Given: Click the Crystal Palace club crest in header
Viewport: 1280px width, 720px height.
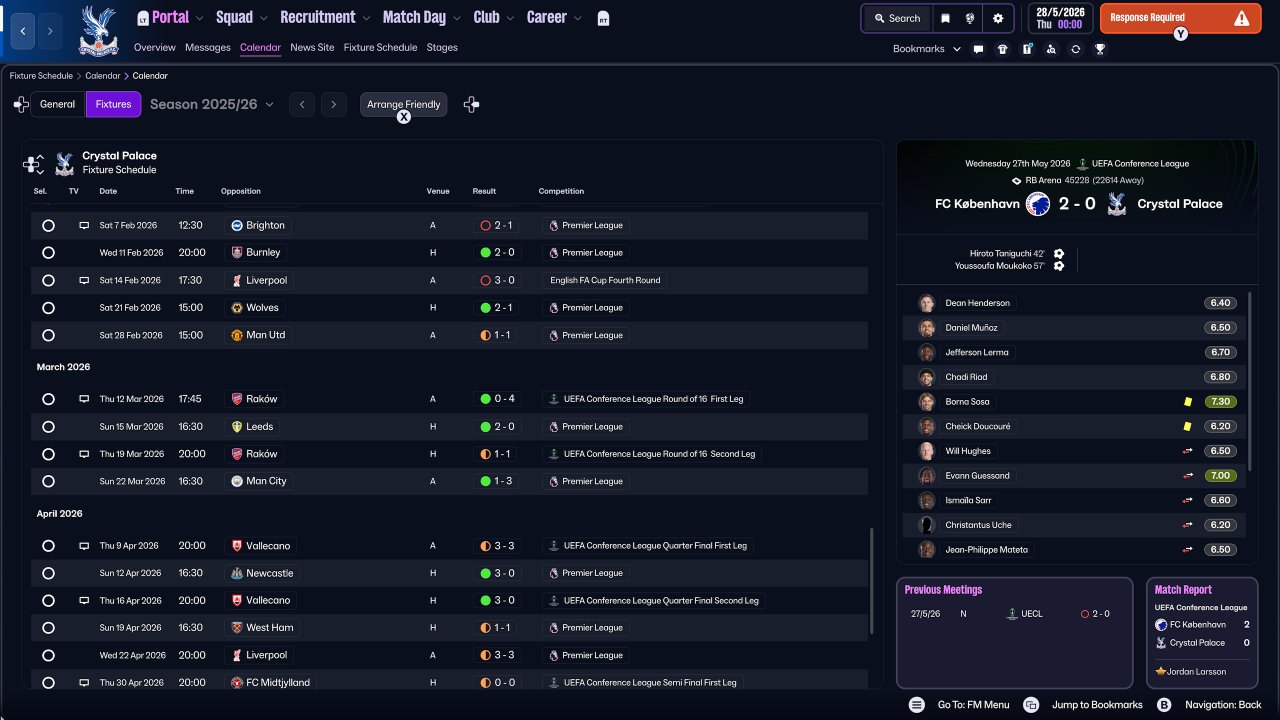Looking at the screenshot, I should pyautogui.click(x=97, y=31).
